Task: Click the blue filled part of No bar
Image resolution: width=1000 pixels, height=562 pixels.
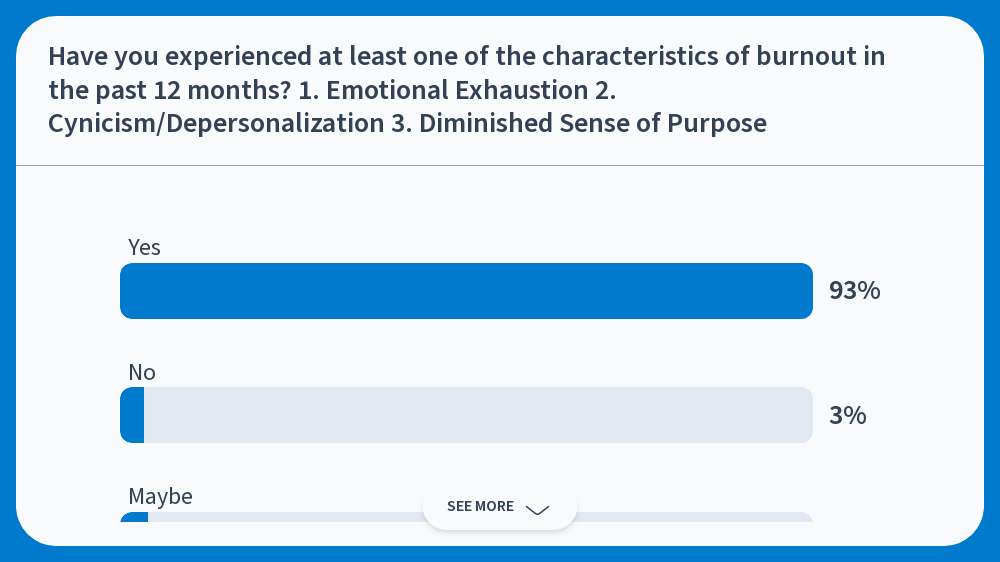Action: tap(133, 415)
